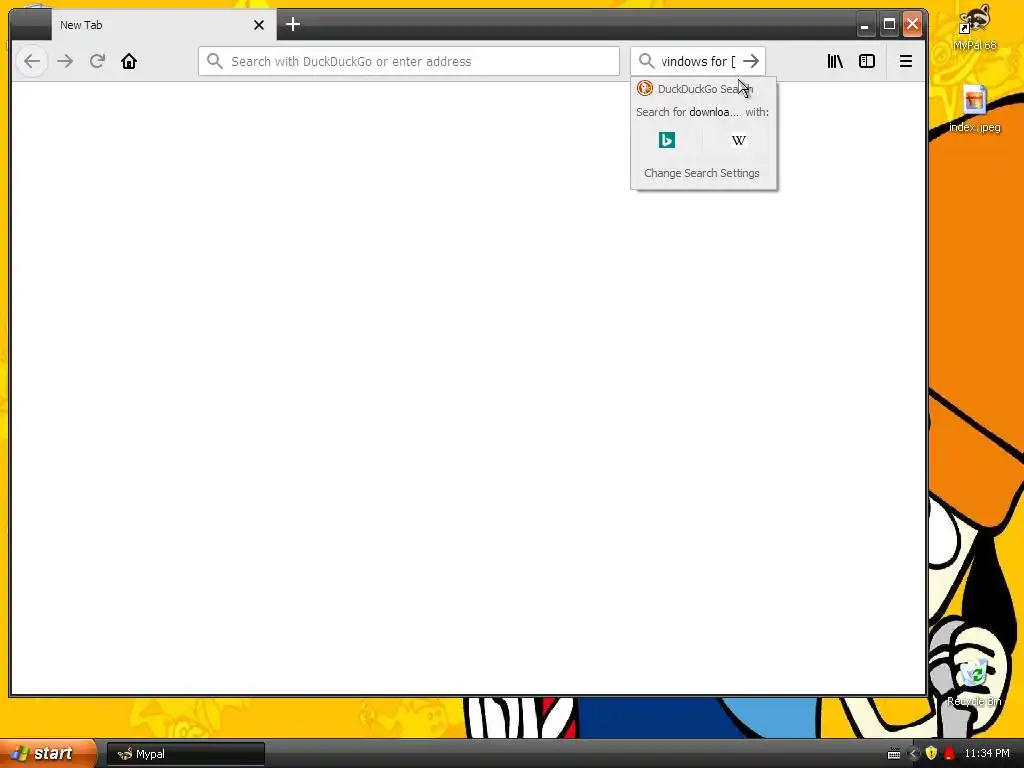
Task: Open the Library bookshelf icon
Action: [x=835, y=61]
